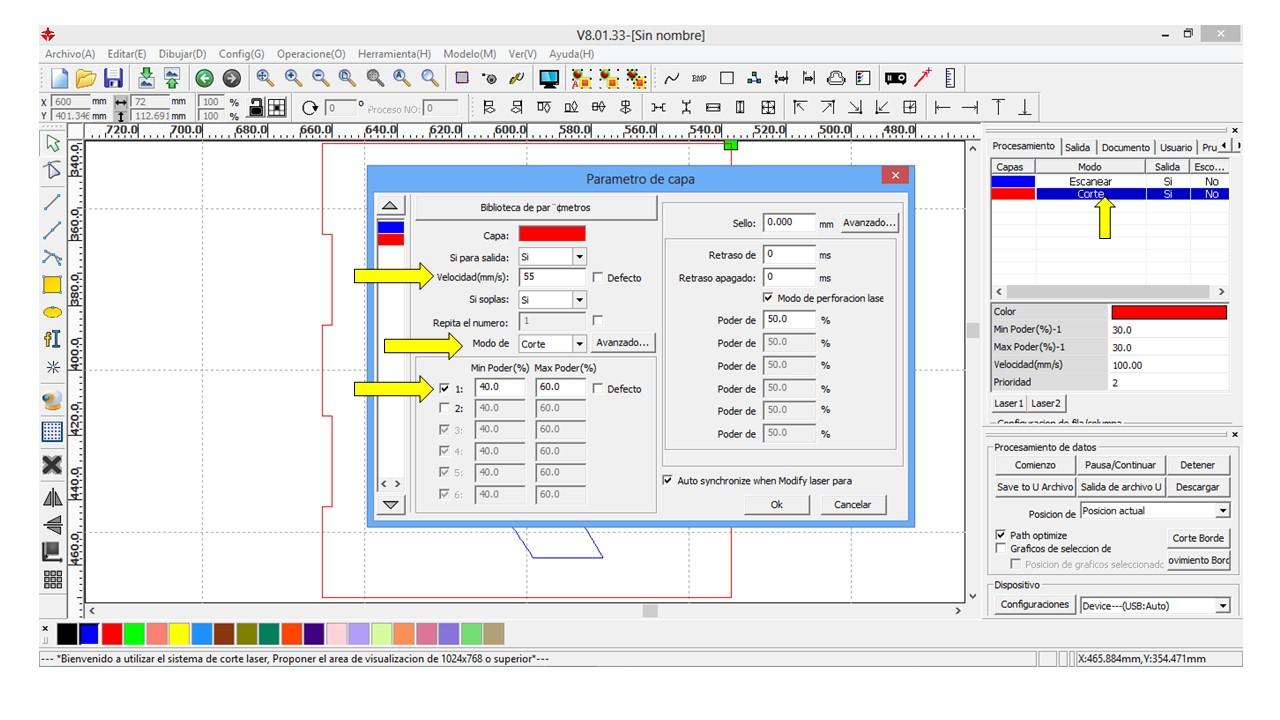Switch to the Laser2 tab
The image size is (1280, 720).
[x=1045, y=403]
